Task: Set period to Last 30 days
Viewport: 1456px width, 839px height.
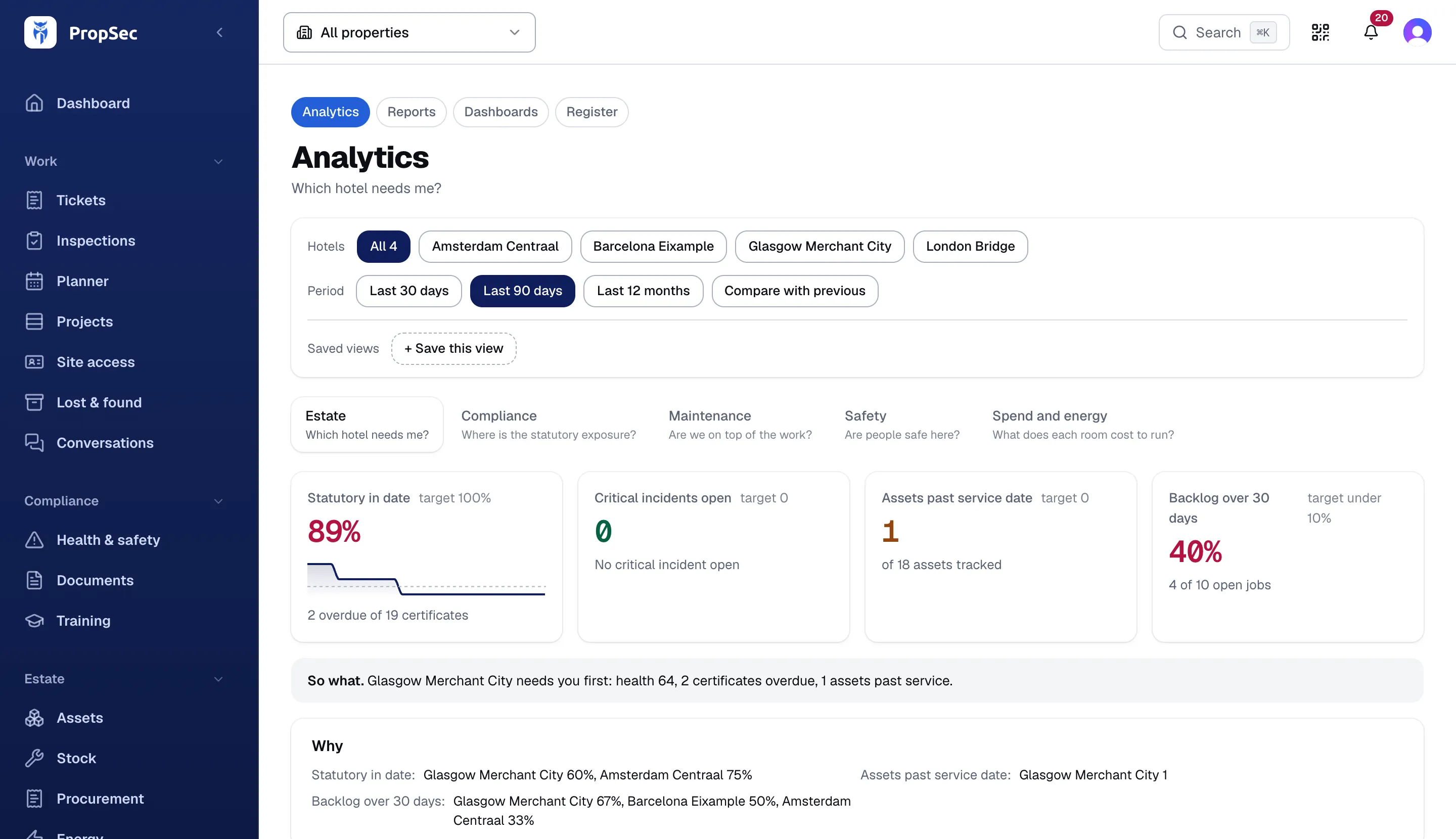Action: 408,291
